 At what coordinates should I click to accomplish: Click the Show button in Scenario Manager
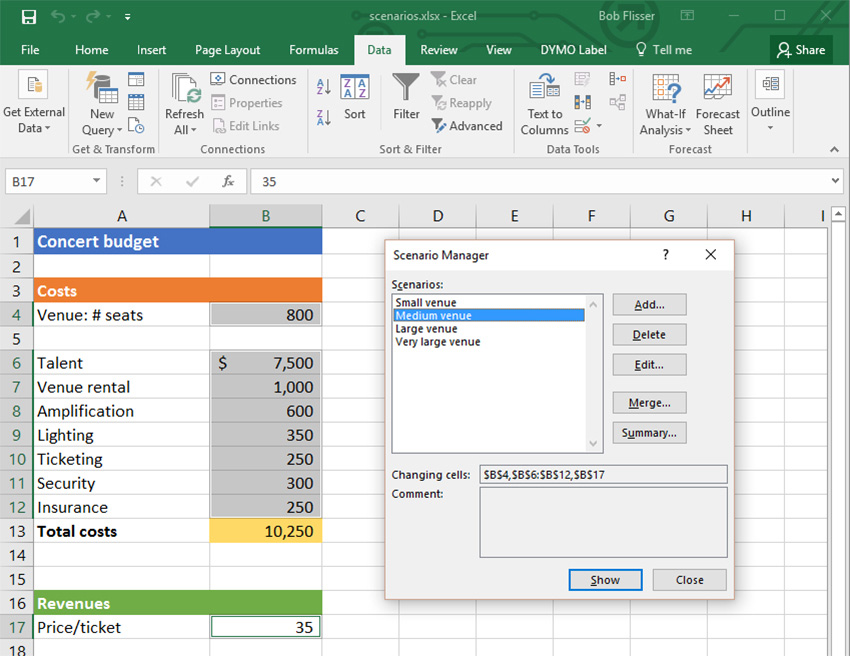pyautogui.click(x=606, y=580)
